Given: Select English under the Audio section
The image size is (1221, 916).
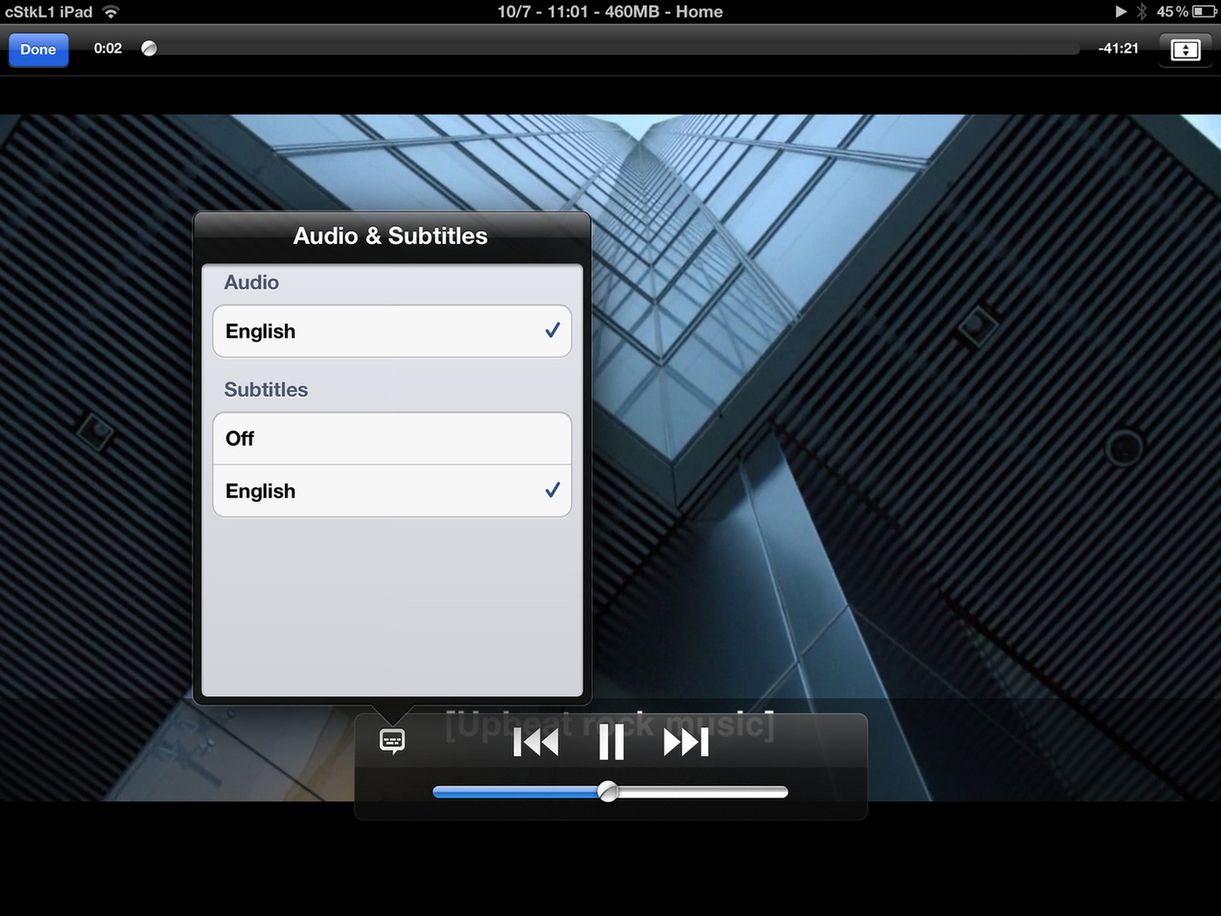Looking at the screenshot, I should (x=391, y=331).
